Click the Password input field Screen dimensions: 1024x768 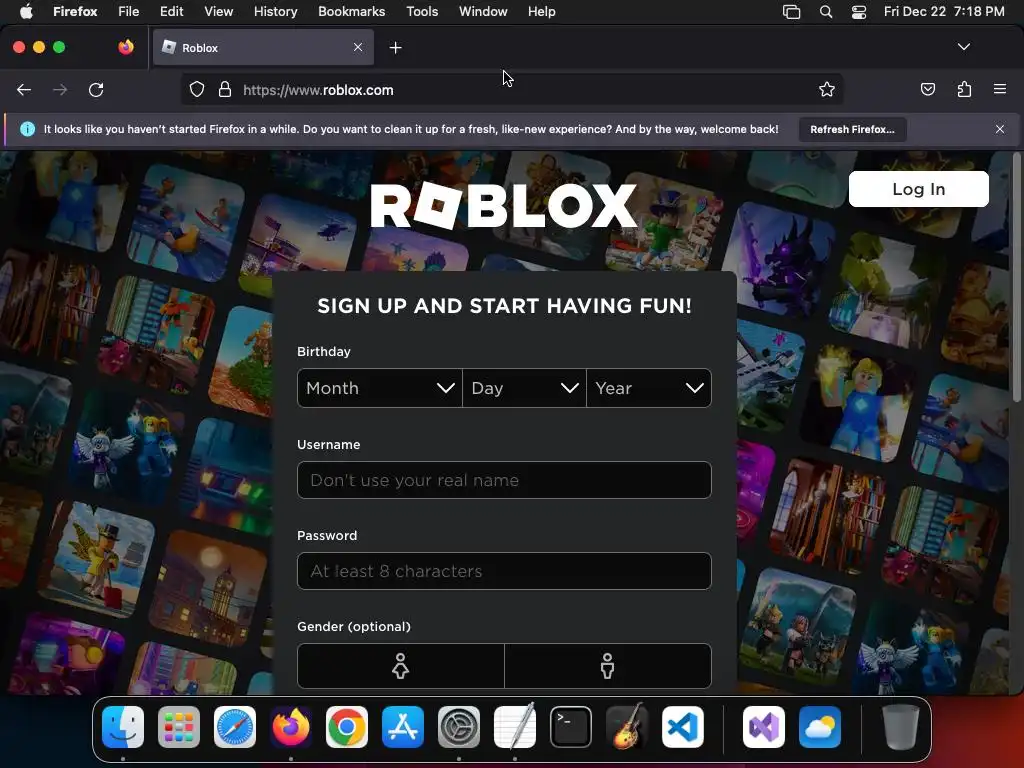[x=504, y=571]
